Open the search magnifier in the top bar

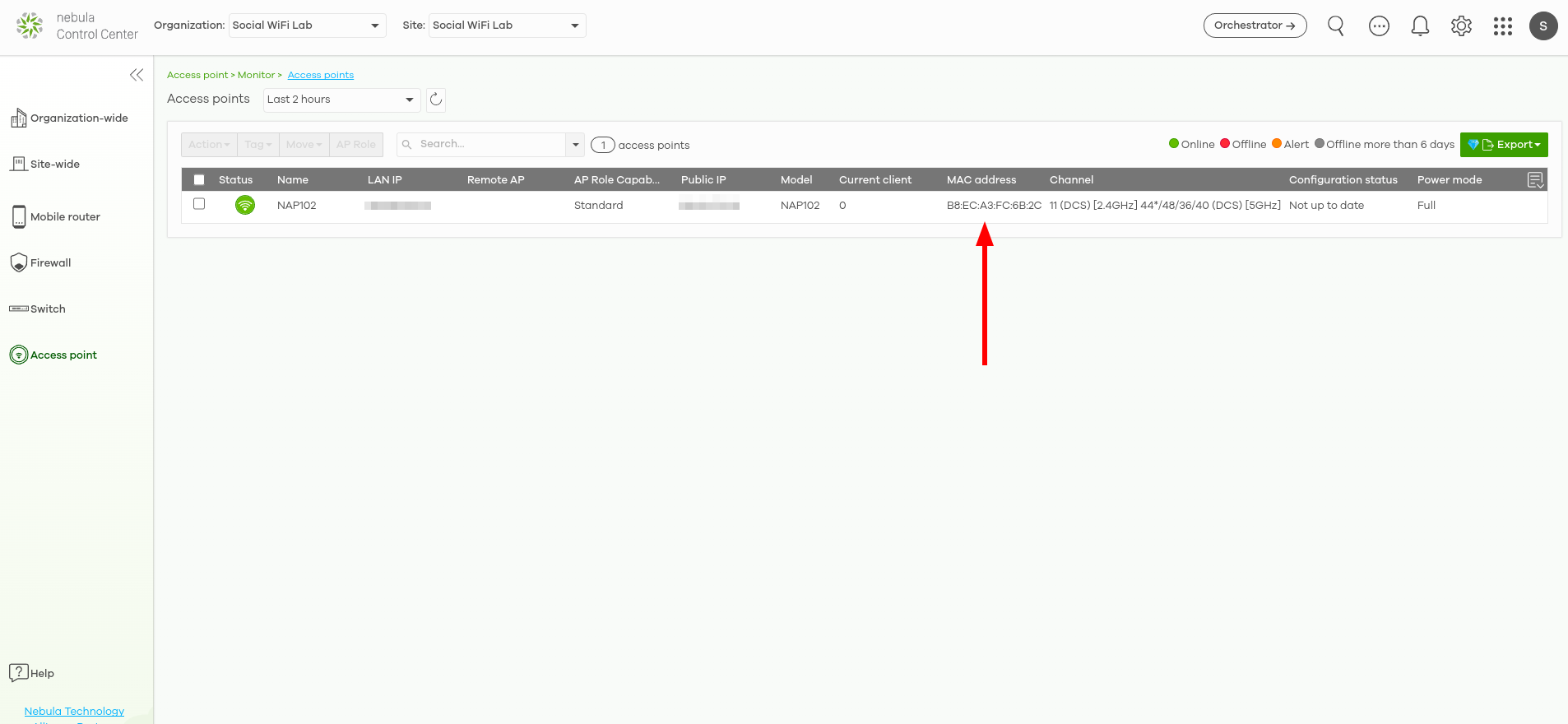click(x=1335, y=26)
